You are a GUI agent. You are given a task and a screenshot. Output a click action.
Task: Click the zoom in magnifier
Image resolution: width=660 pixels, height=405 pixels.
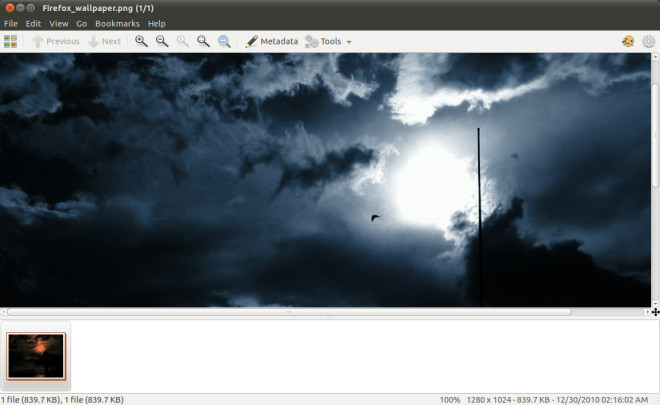[x=141, y=41]
